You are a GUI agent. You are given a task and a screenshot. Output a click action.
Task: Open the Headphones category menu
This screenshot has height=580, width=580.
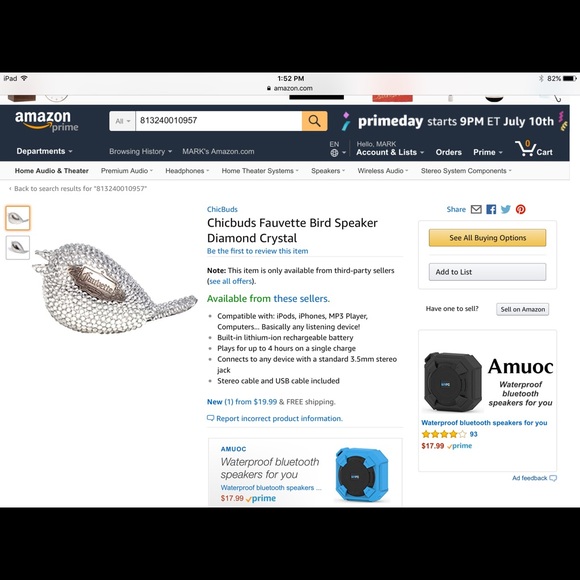tap(187, 171)
